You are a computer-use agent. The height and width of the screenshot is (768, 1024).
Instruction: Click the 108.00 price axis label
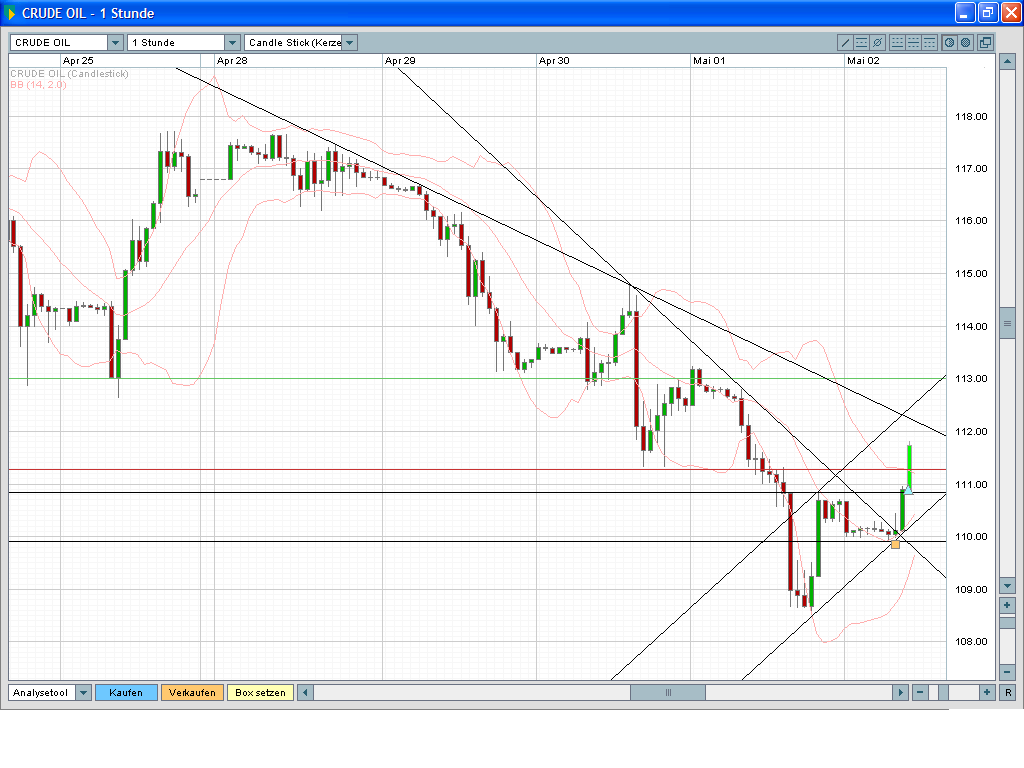971,642
